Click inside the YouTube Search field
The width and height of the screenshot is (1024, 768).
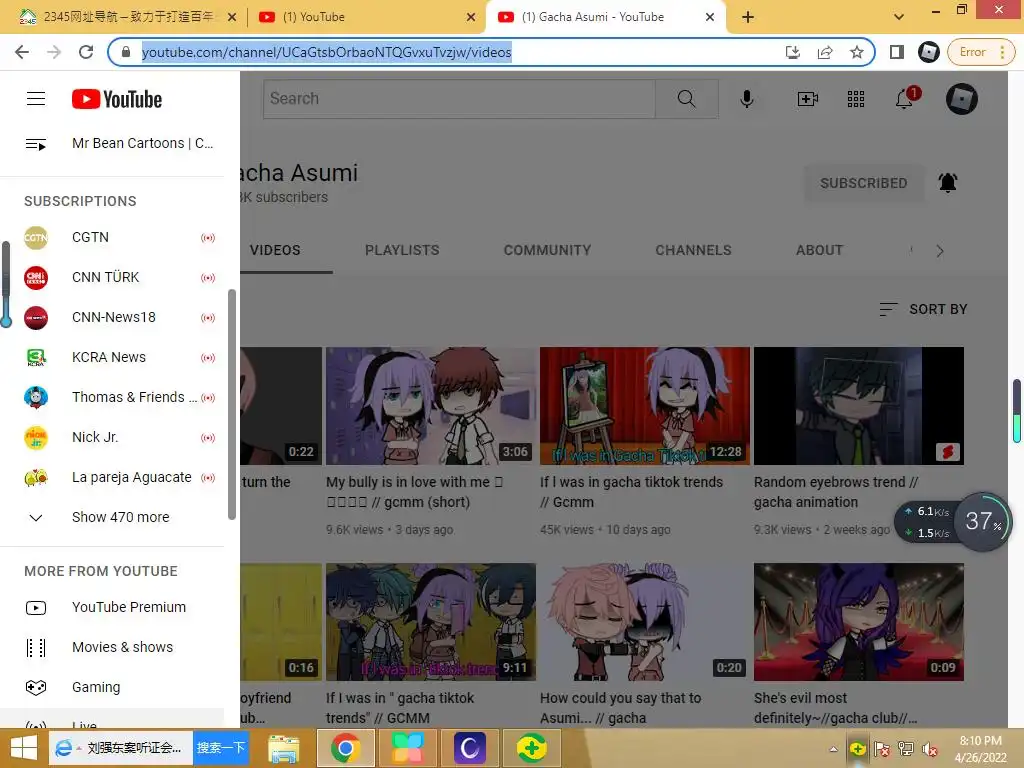coord(459,99)
